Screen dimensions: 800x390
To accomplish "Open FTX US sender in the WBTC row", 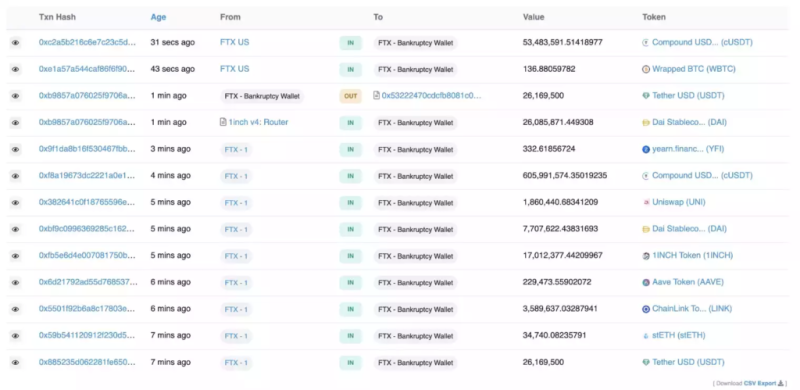I will click(x=235, y=69).
